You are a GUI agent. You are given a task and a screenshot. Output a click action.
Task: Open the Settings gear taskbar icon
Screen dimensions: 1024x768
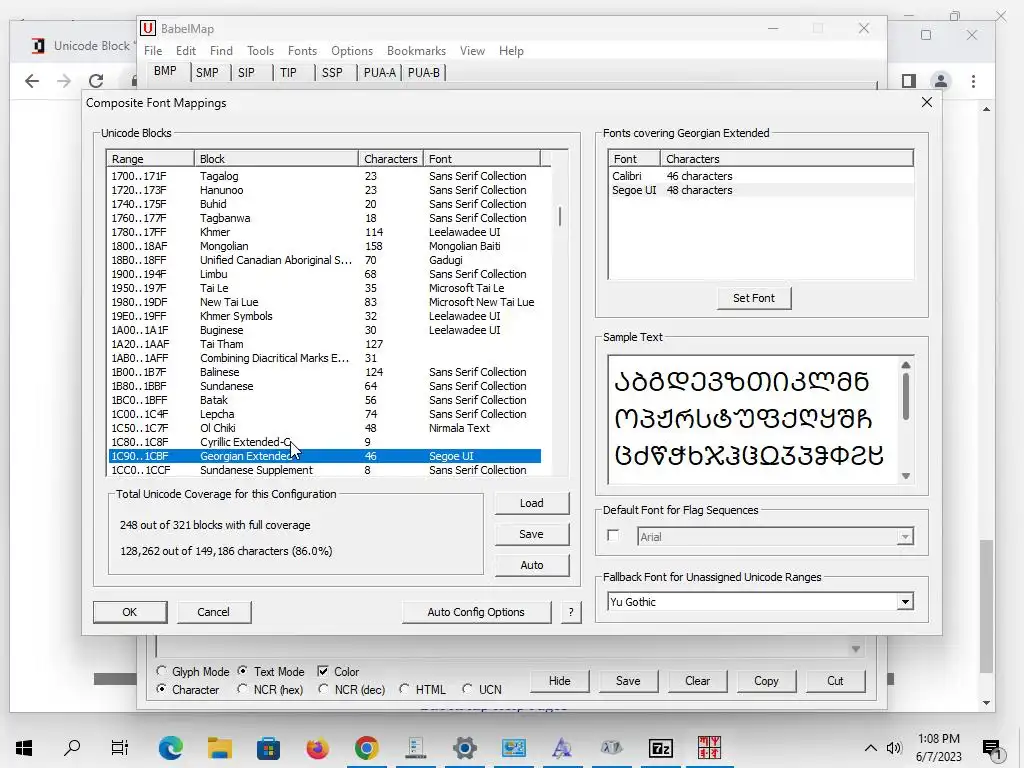pyautogui.click(x=464, y=747)
